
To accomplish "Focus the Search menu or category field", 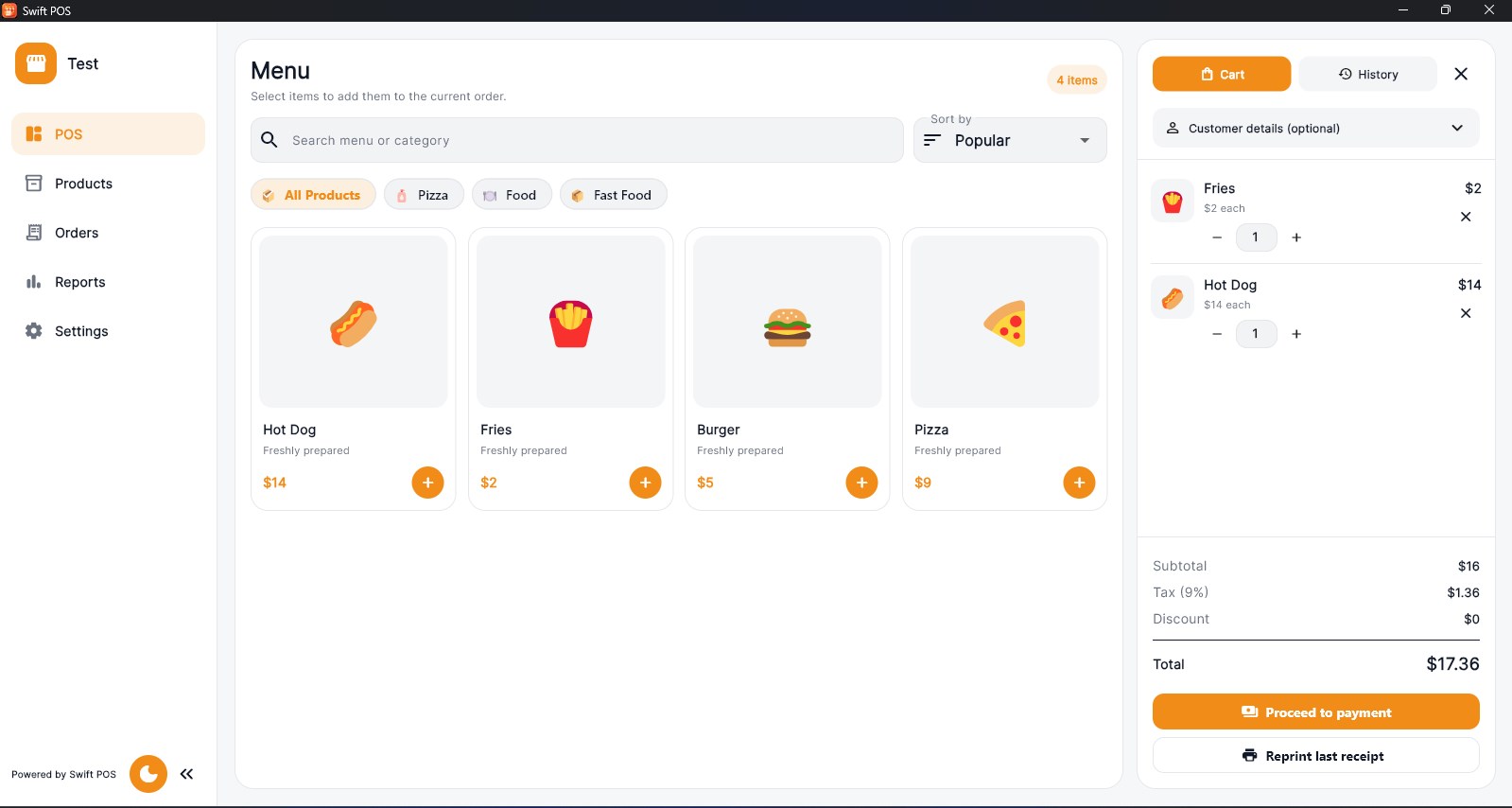I will tap(577, 140).
